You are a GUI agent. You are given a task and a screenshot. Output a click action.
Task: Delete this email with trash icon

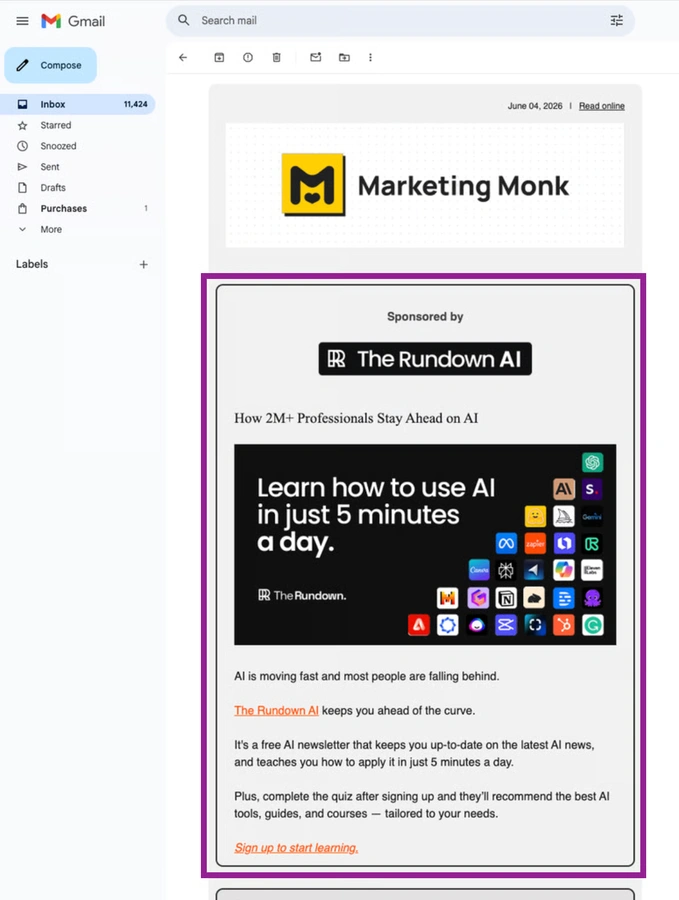(277, 57)
